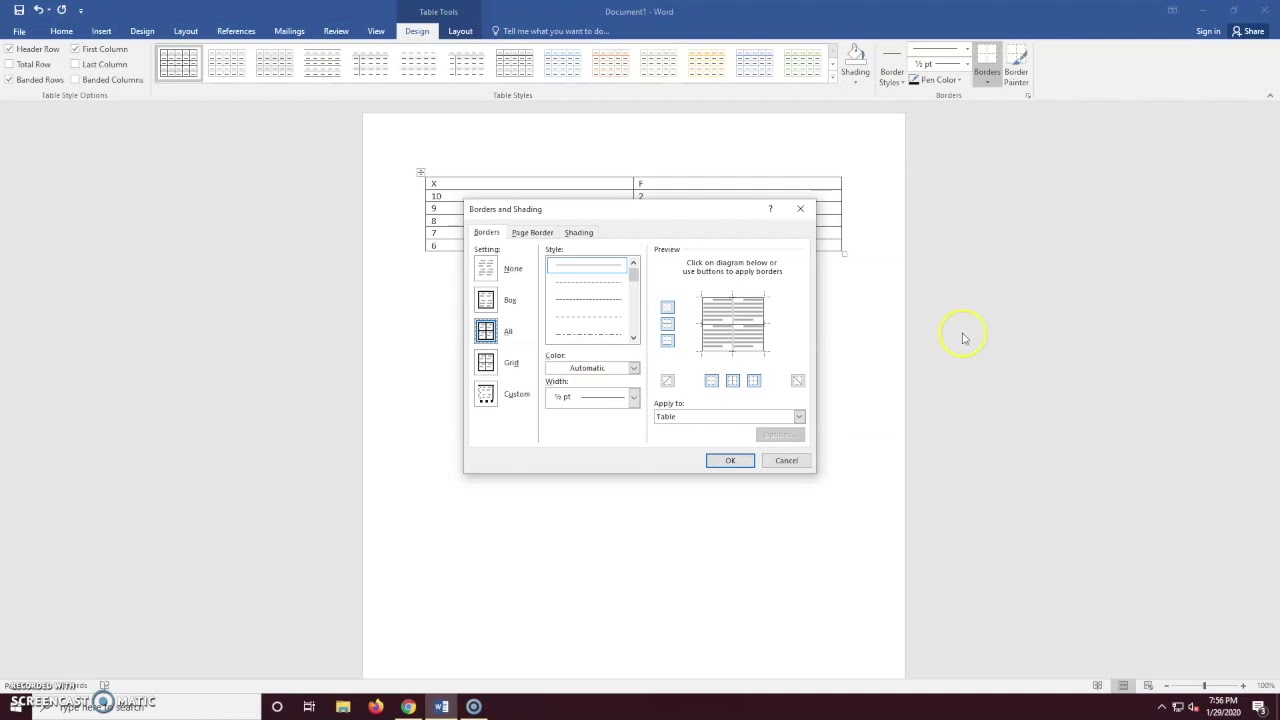The image size is (1280, 720).
Task: Expand the border Color dropdown
Action: point(633,368)
